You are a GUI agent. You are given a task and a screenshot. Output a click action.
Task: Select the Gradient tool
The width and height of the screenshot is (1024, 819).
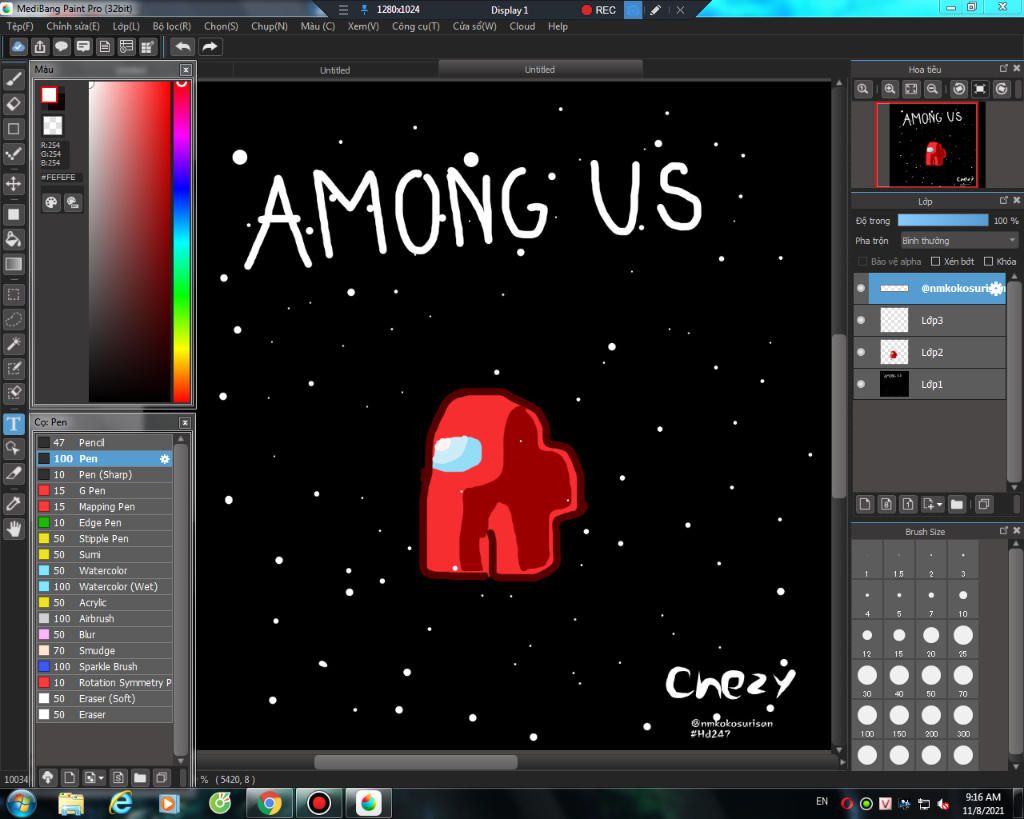point(14,264)
